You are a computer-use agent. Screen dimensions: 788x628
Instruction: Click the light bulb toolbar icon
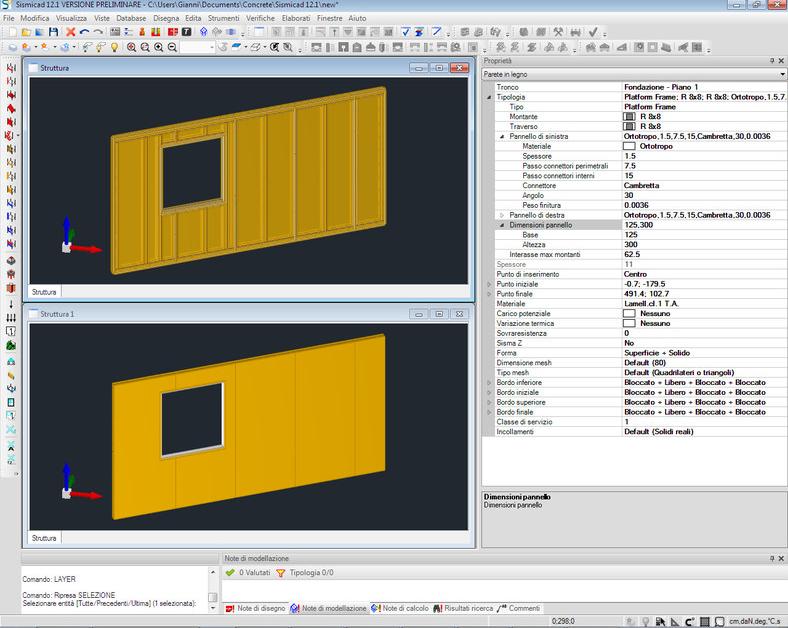(x=114, y=47)
